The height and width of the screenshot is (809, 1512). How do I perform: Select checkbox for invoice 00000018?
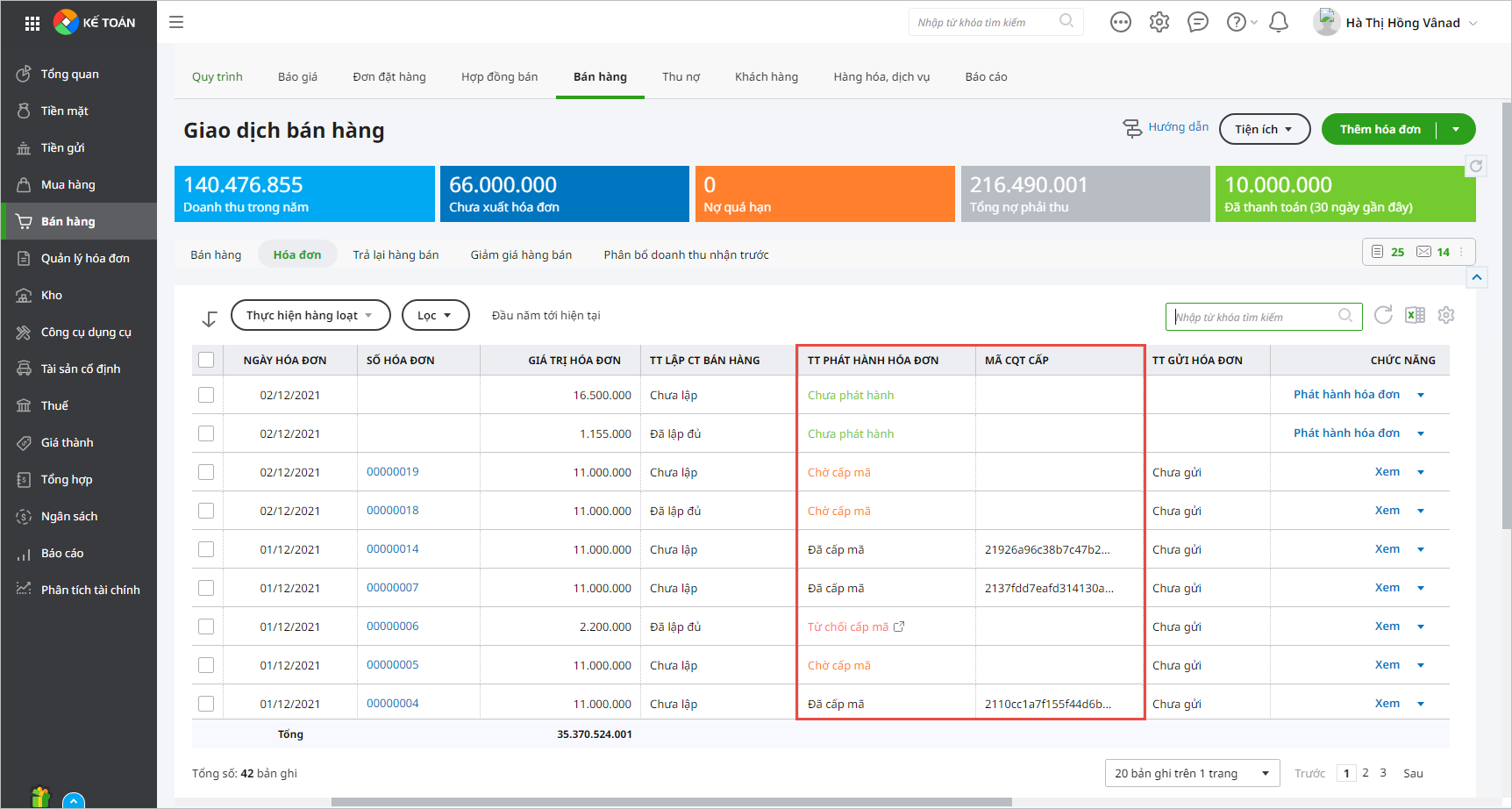(206, 511)
